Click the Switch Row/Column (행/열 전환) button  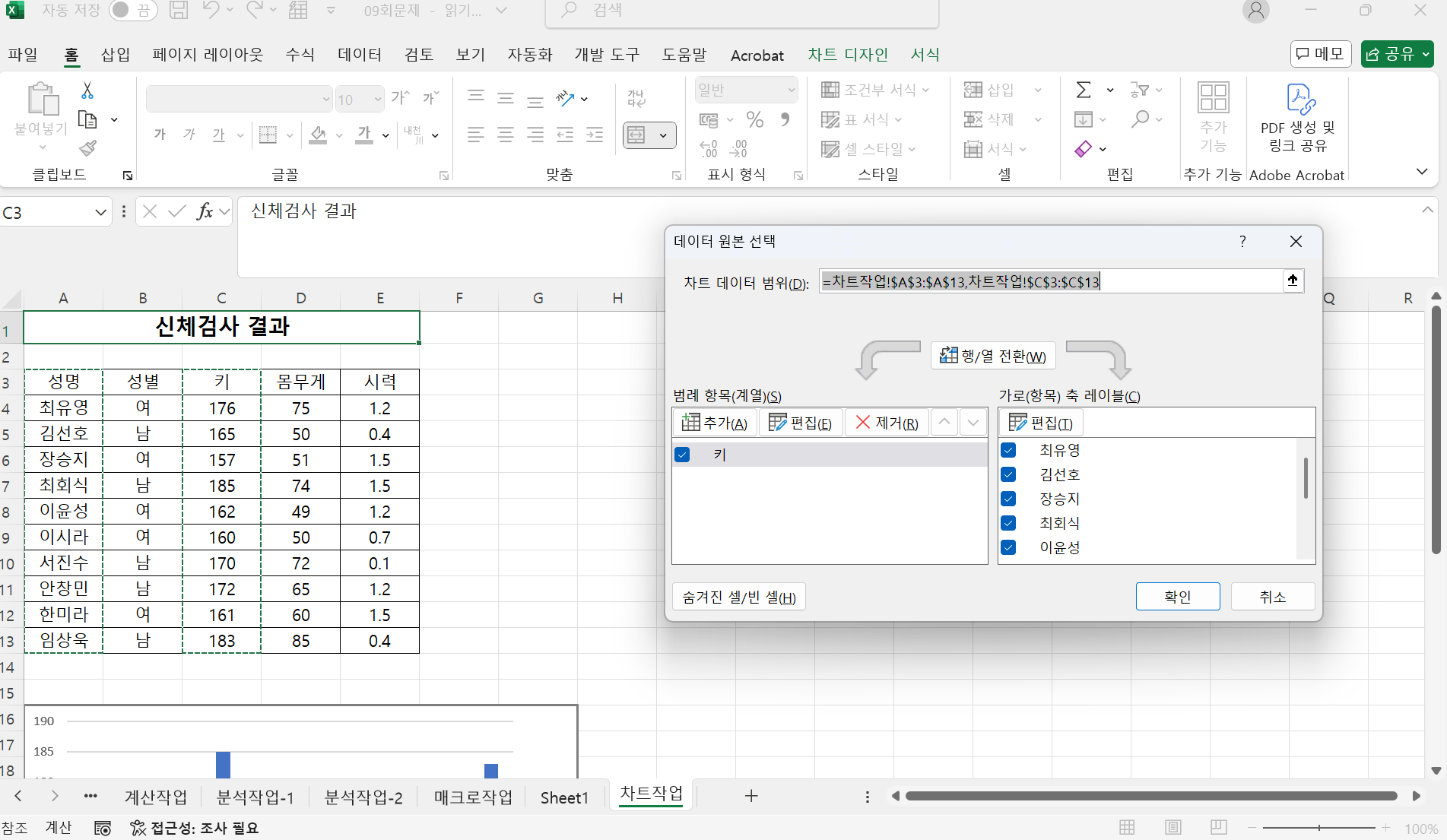coord(993,356)
